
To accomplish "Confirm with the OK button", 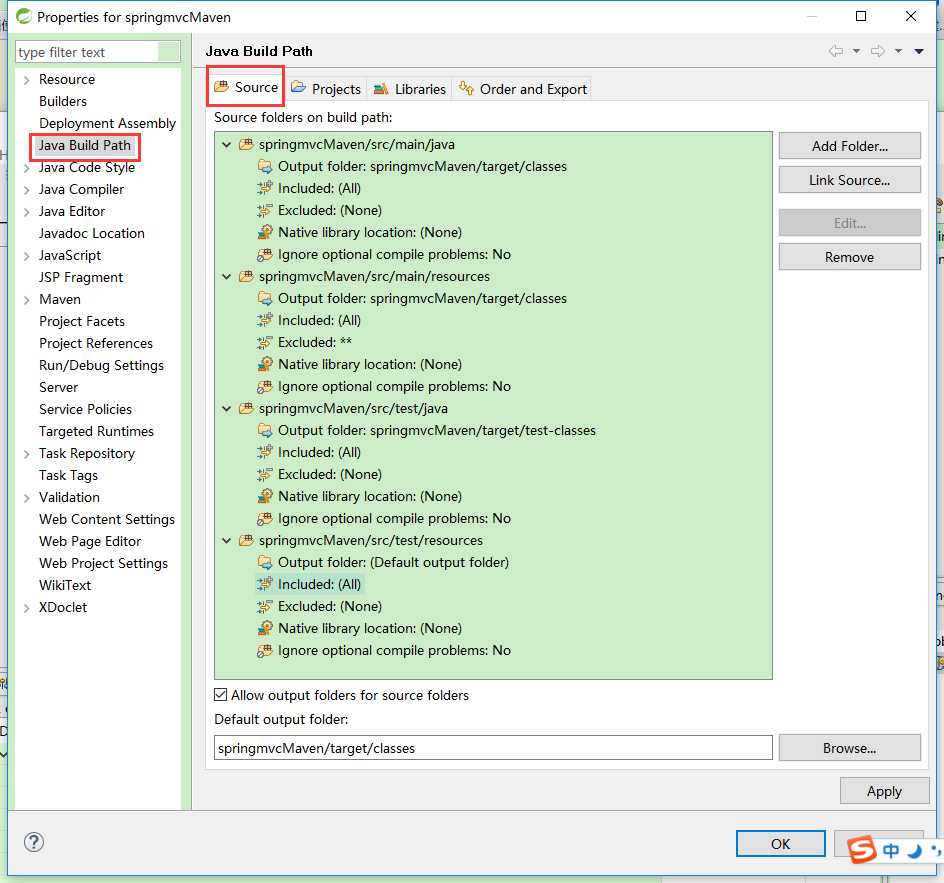I will [780, 843].
